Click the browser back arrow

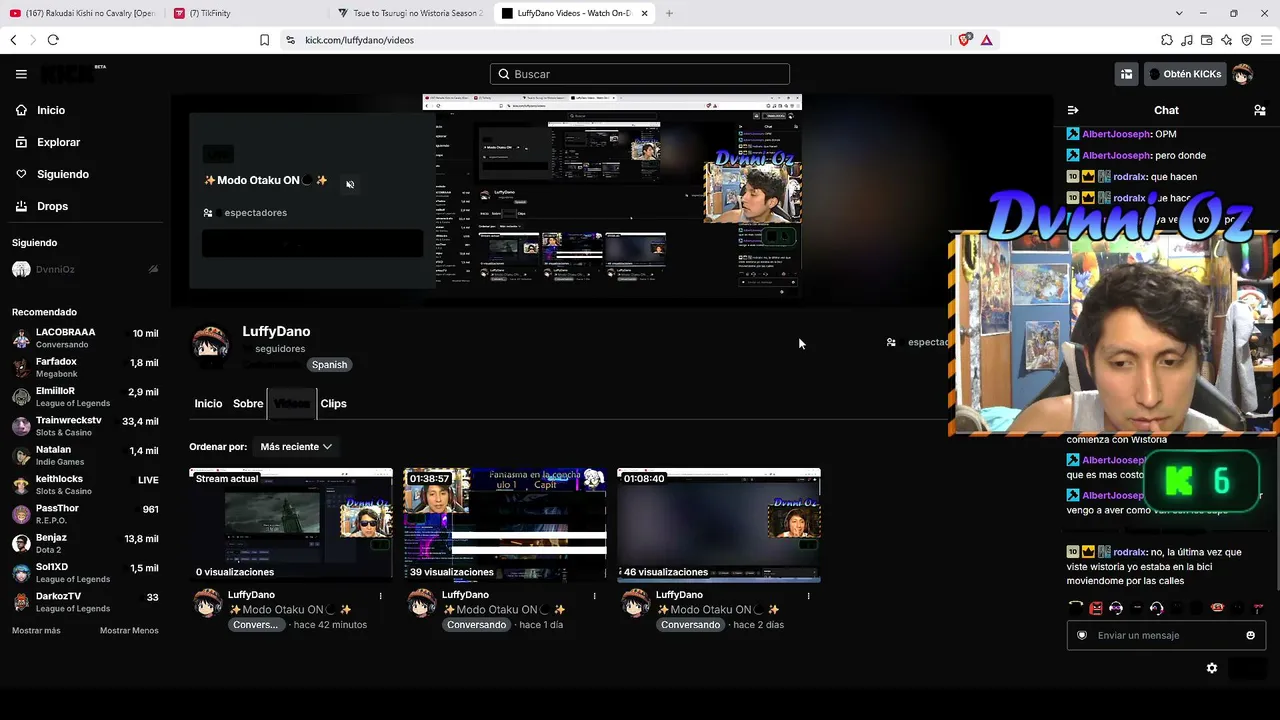[13, 40]
